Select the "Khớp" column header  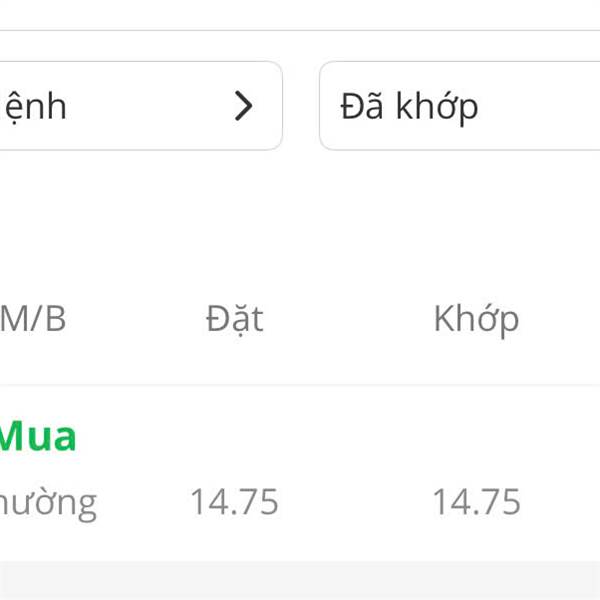coord(476,319)
